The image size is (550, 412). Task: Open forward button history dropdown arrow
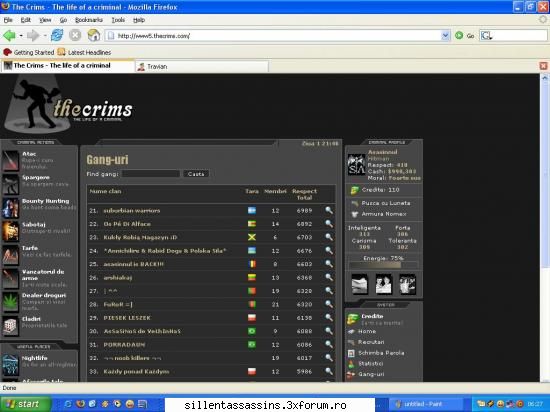tap(45, 35)
